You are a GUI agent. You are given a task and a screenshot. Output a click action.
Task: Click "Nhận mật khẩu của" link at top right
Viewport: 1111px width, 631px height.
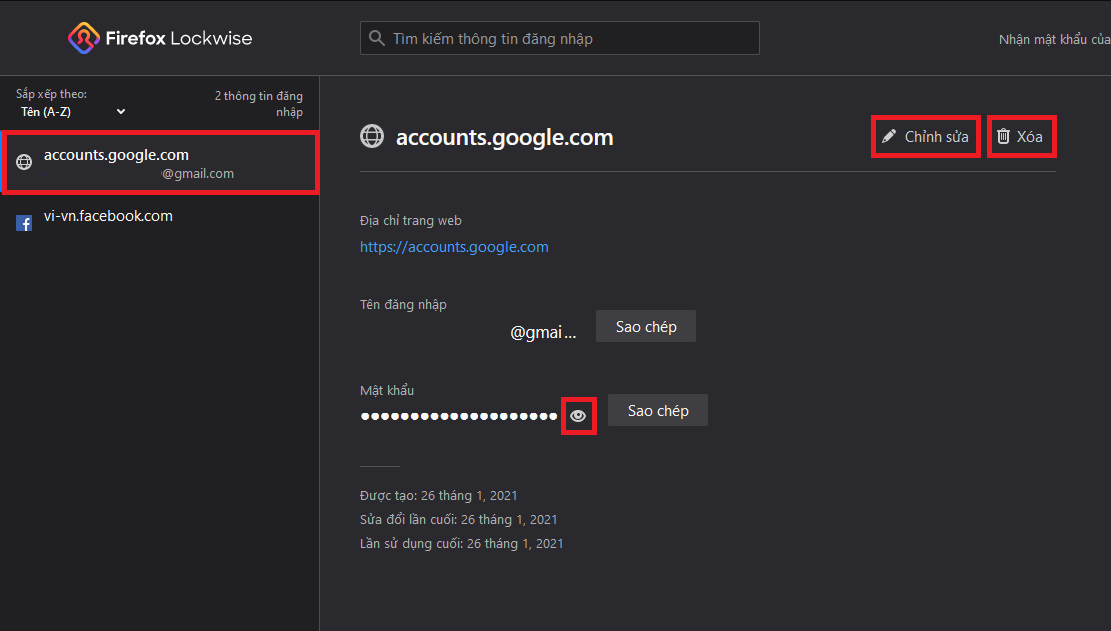click(1054, 40)
